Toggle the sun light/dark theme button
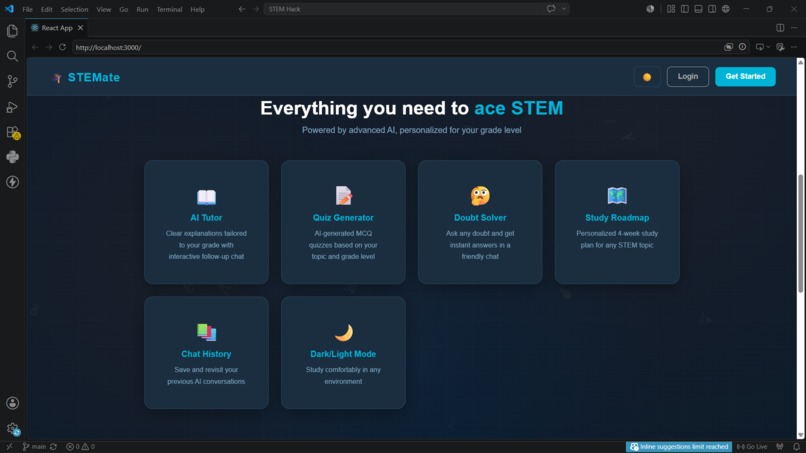Viewport: 806px width, 453px height. click(x=647, y=77)
